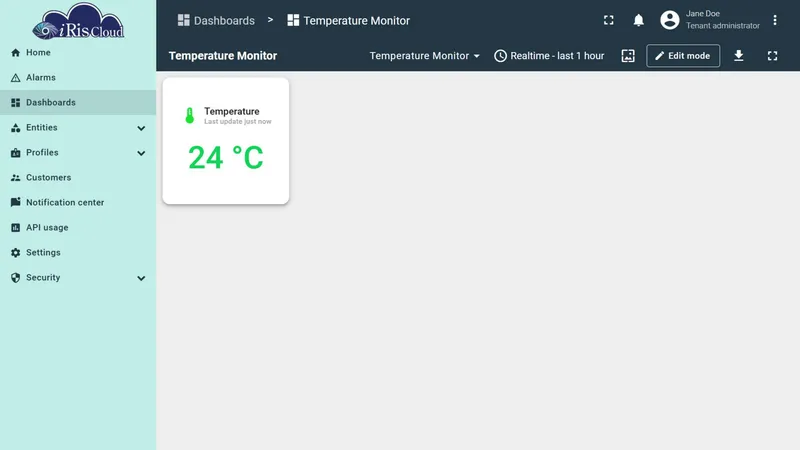Viewport: 800px width, 450px height.
Task: Click the 24 °C temperature value
Action: click(x=226, y=158)
